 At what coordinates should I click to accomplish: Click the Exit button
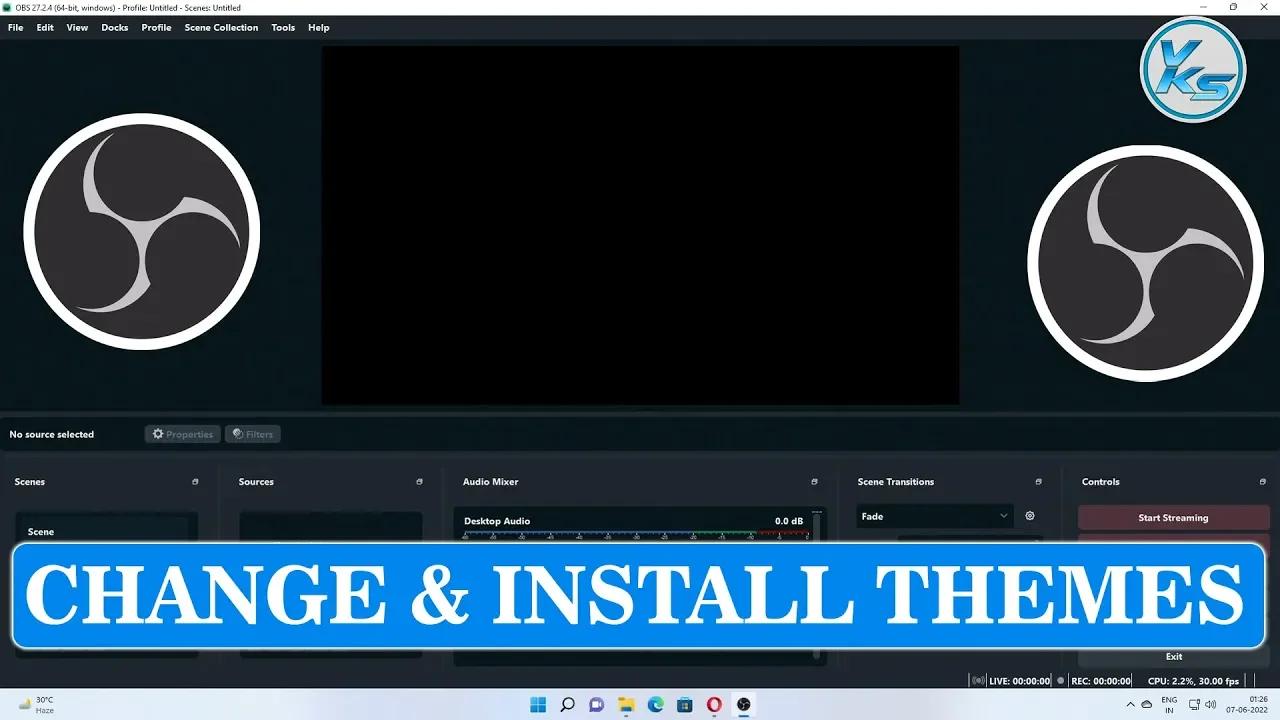(x=1173, y=656)
